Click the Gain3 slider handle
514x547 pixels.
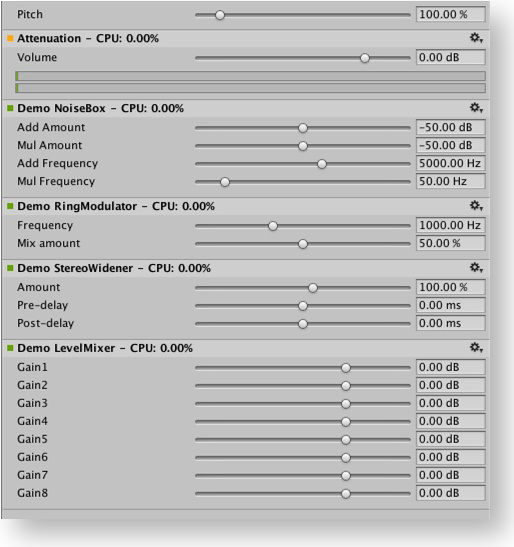346,404
